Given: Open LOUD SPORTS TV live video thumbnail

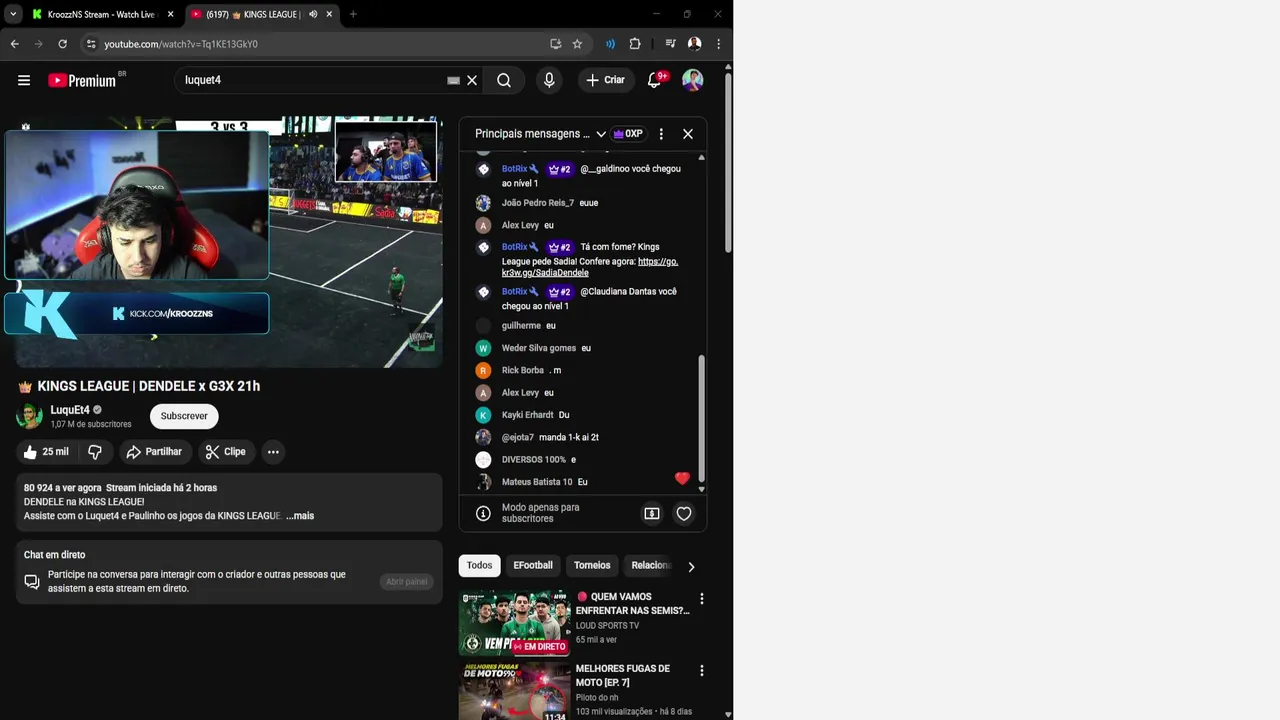Looking at the screenshot, I should (x=514, y=622).
